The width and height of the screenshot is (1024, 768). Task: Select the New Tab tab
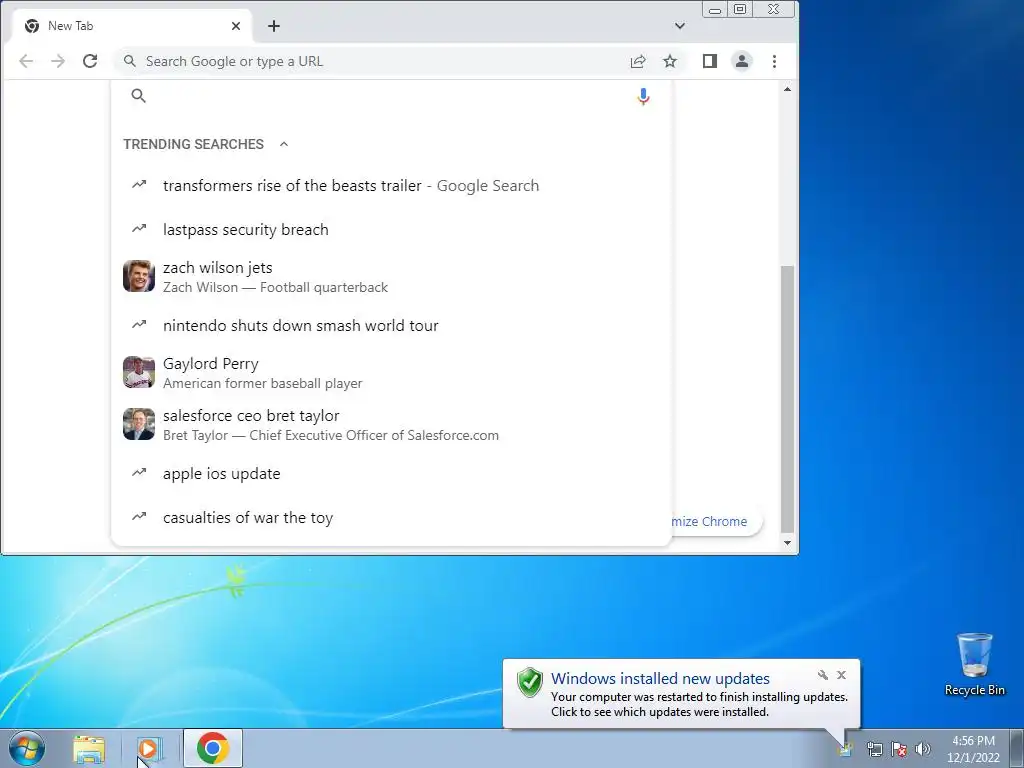[132, 25]
